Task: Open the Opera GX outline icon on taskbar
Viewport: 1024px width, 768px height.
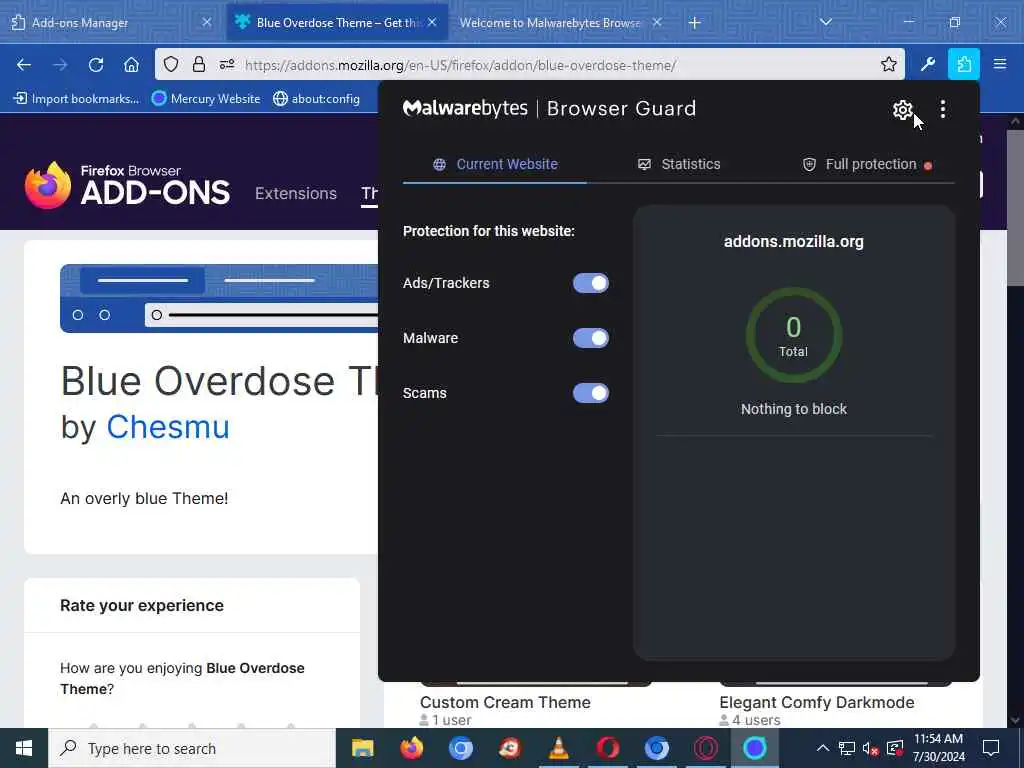Action: [x=705, y=748]
